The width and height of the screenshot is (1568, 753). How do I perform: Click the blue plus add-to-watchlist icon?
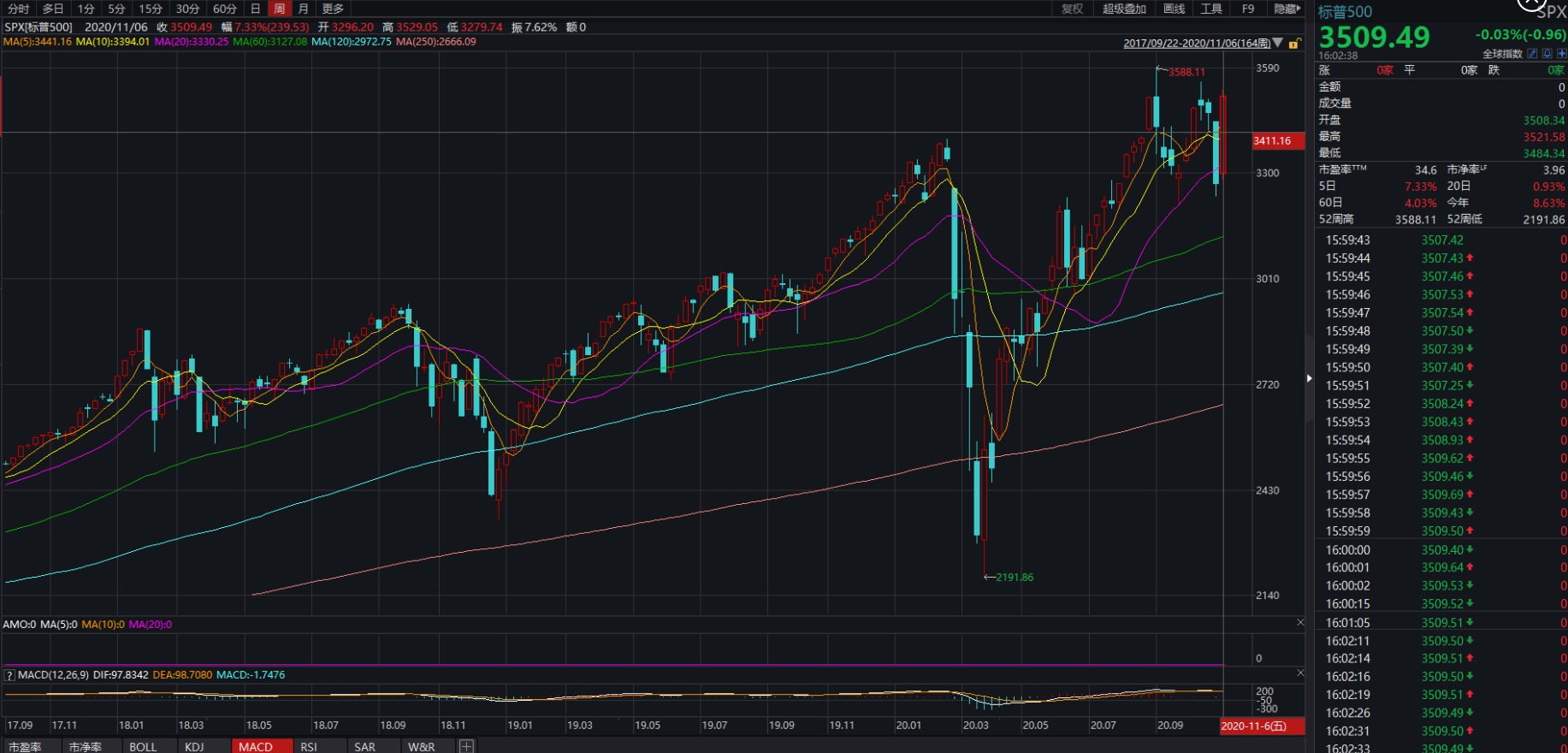[1561, 54]
